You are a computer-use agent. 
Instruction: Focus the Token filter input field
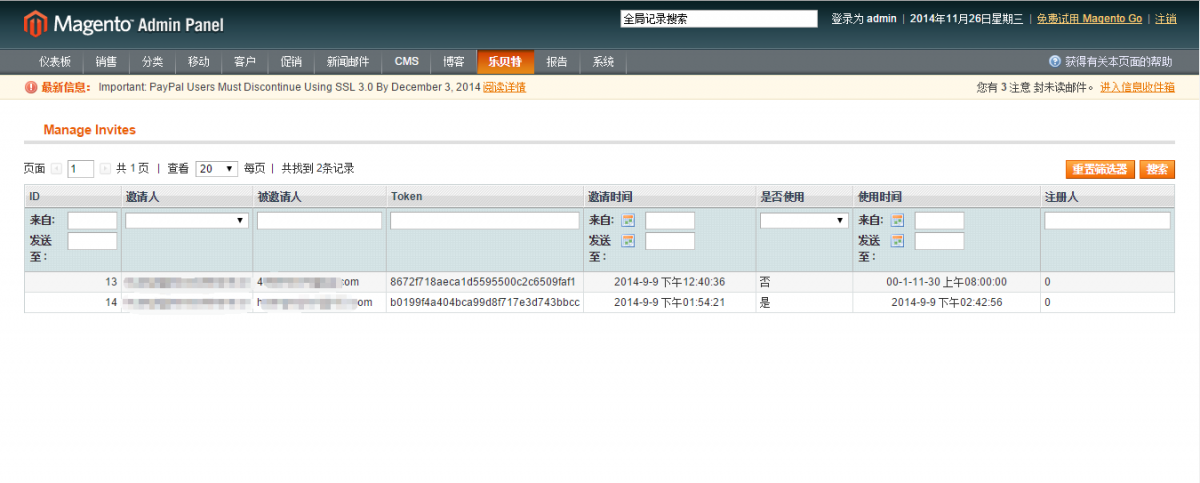pyautogui.click(x=485, y=220)
